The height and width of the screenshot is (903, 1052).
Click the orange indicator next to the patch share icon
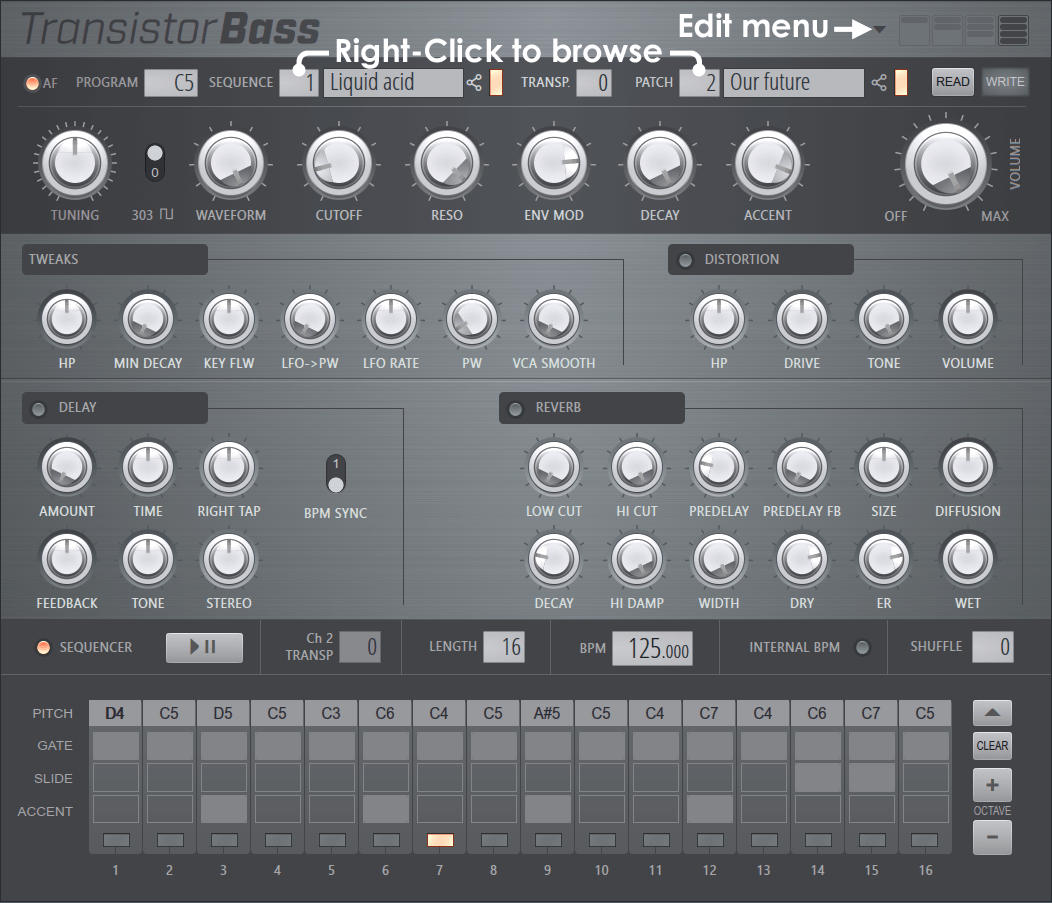tap(901, 83)
